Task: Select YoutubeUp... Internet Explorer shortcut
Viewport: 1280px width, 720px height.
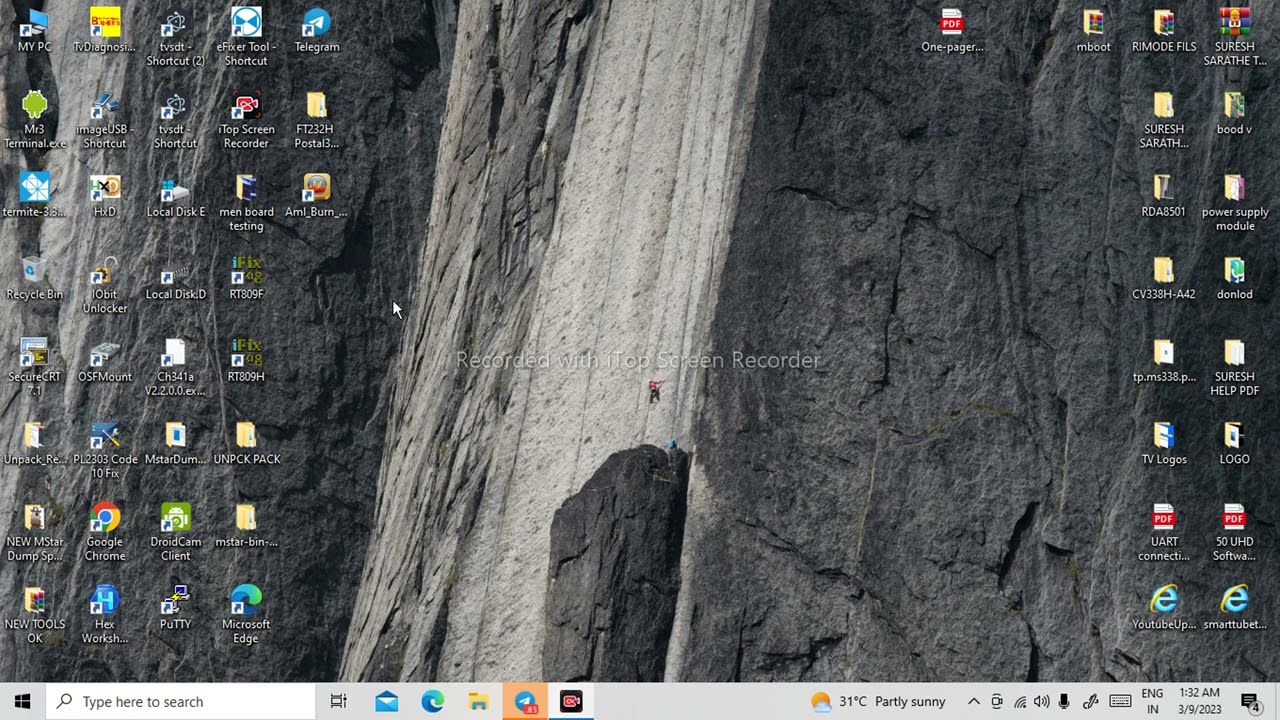Action: point(1164,608)
